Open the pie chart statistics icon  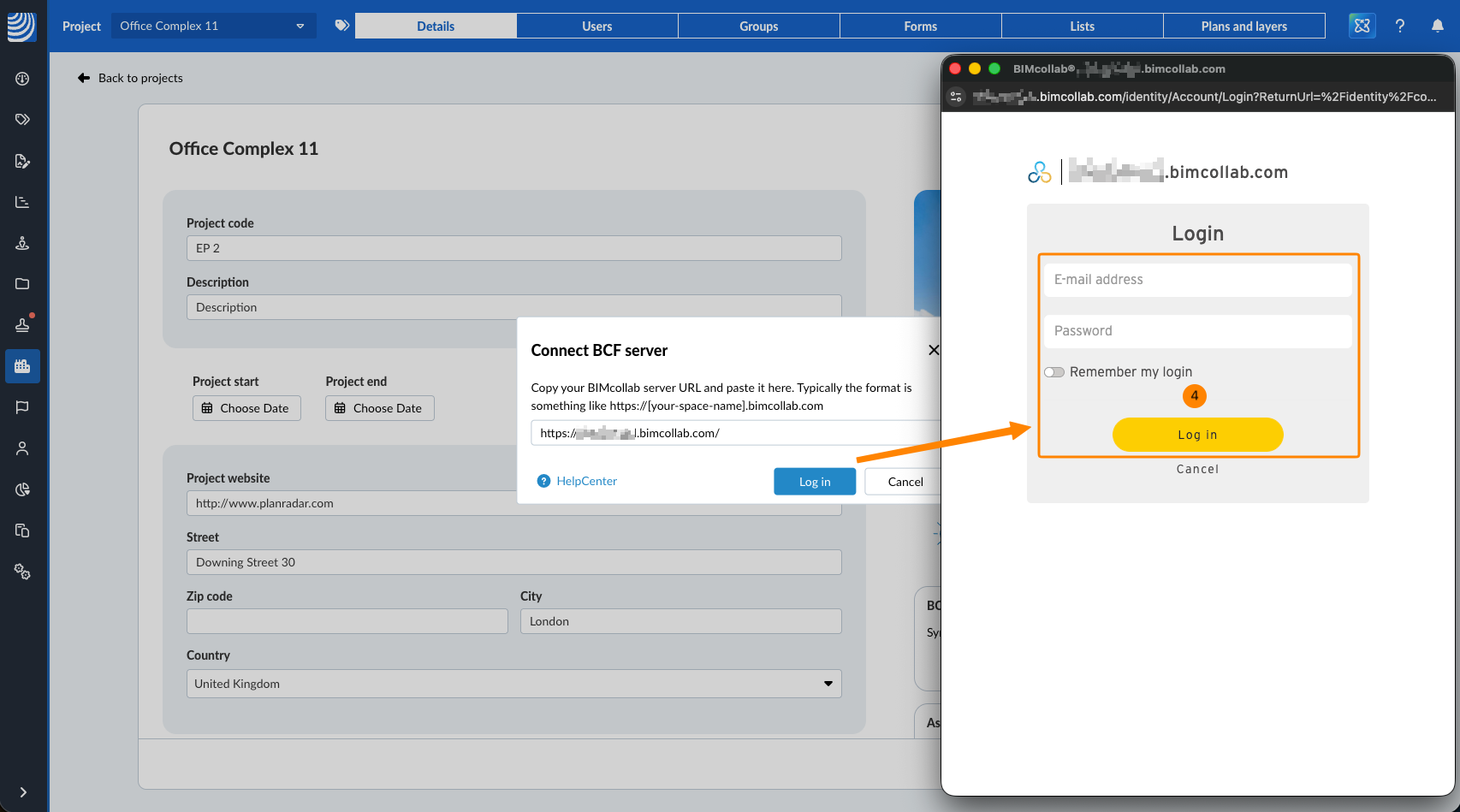[23, 489]
